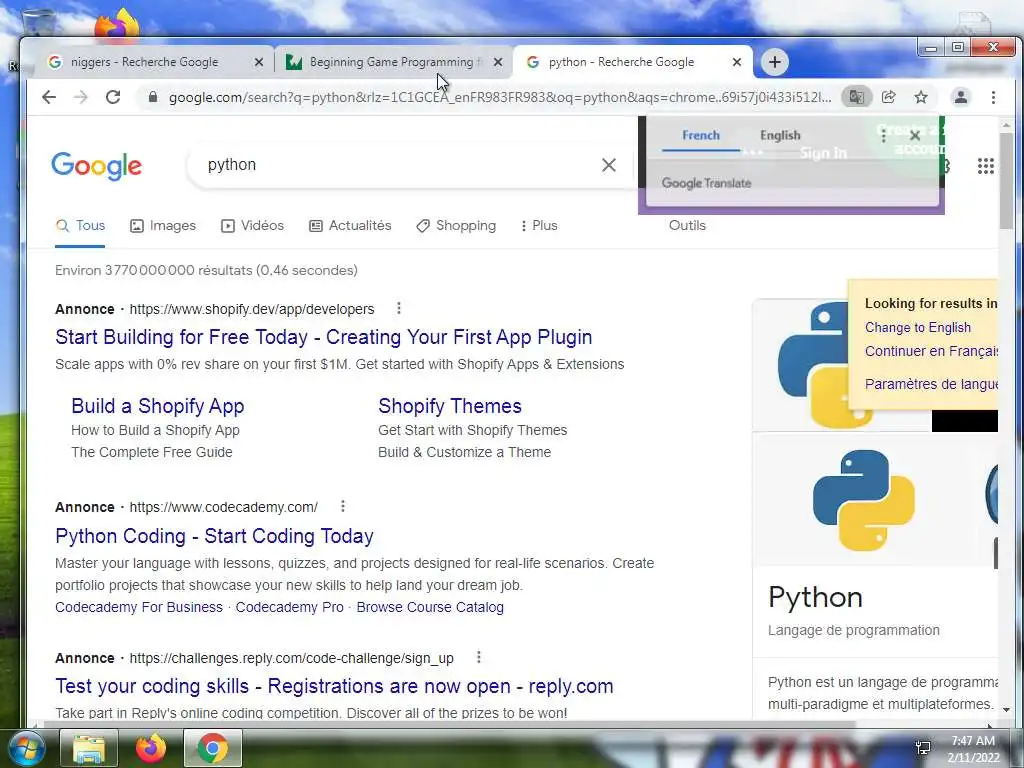The height and width of the screenshot is (768, 1024).
Task: Open Translate popup options menu
Action: tap(884, 135)
